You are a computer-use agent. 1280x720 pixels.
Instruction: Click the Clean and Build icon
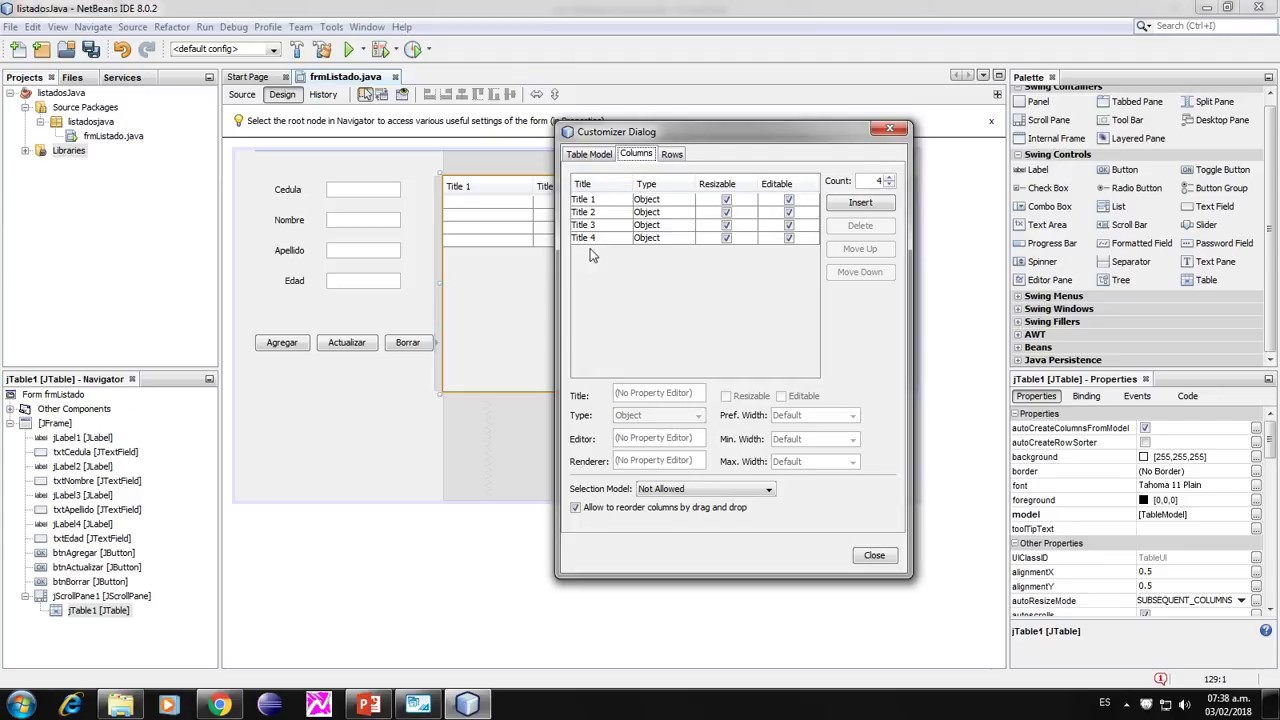(322, 49)
